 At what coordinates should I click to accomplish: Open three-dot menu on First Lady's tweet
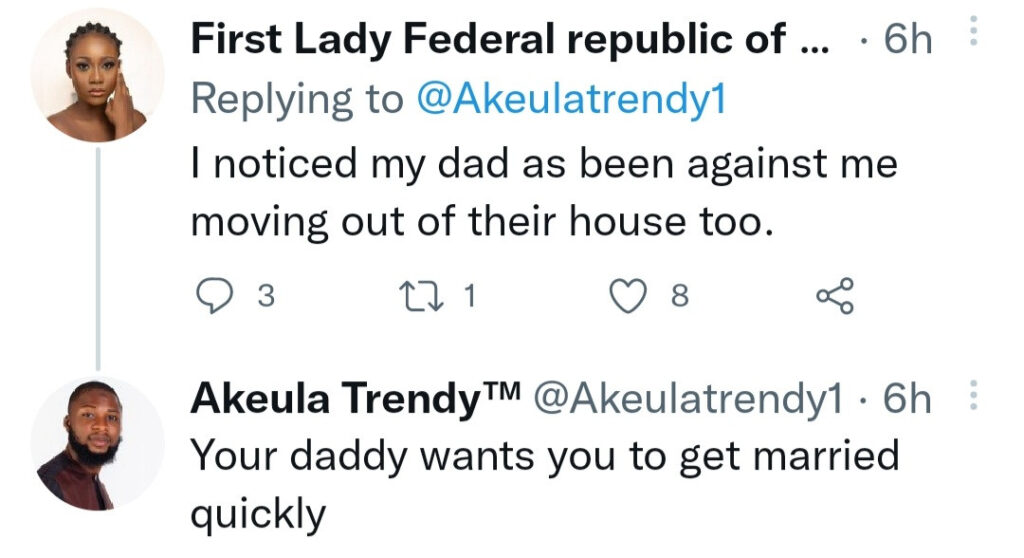click(973, 30)
